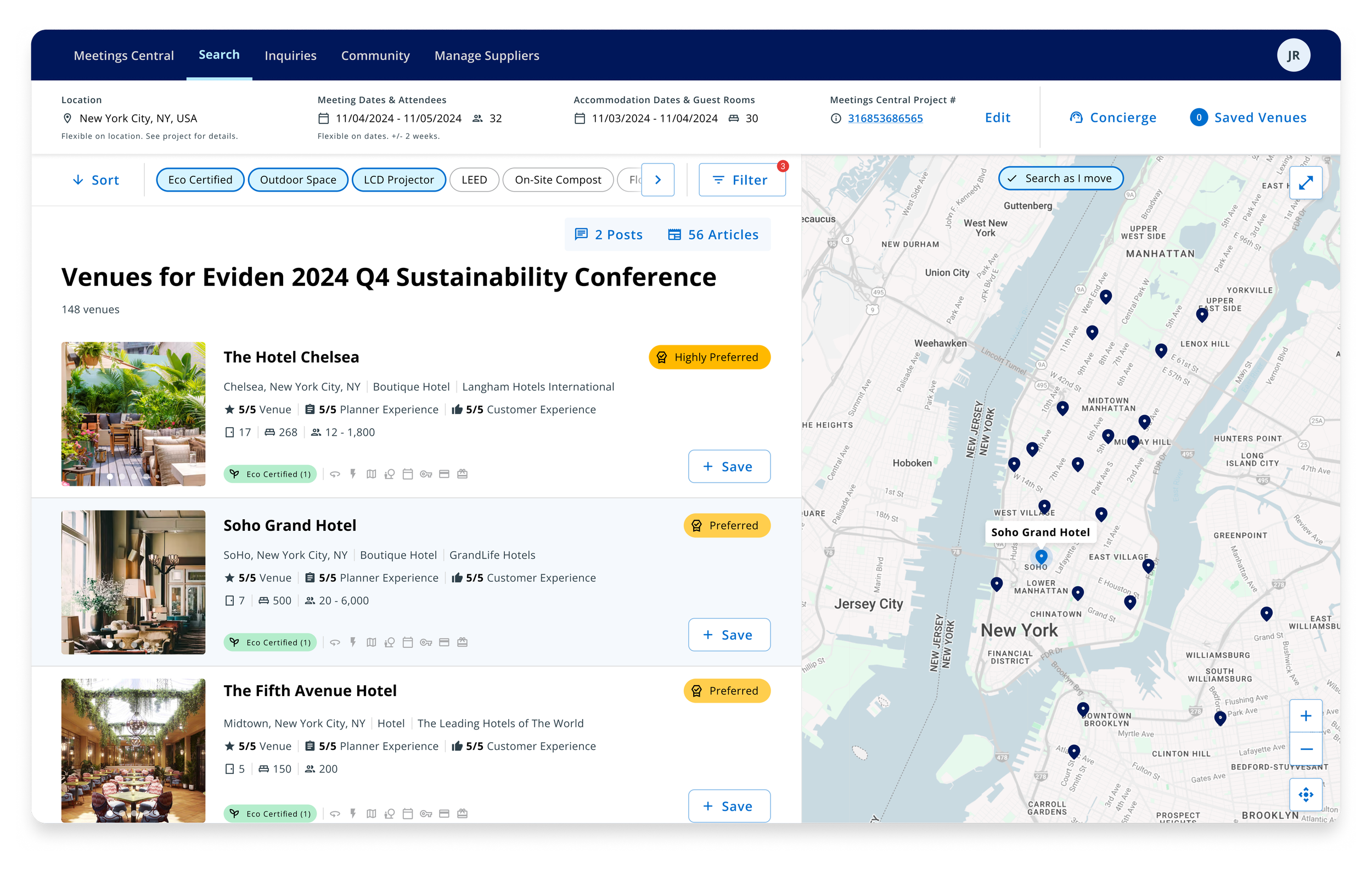1372x869 pixels.
Task: Zoom in on the map
Action: (1306, 716)
